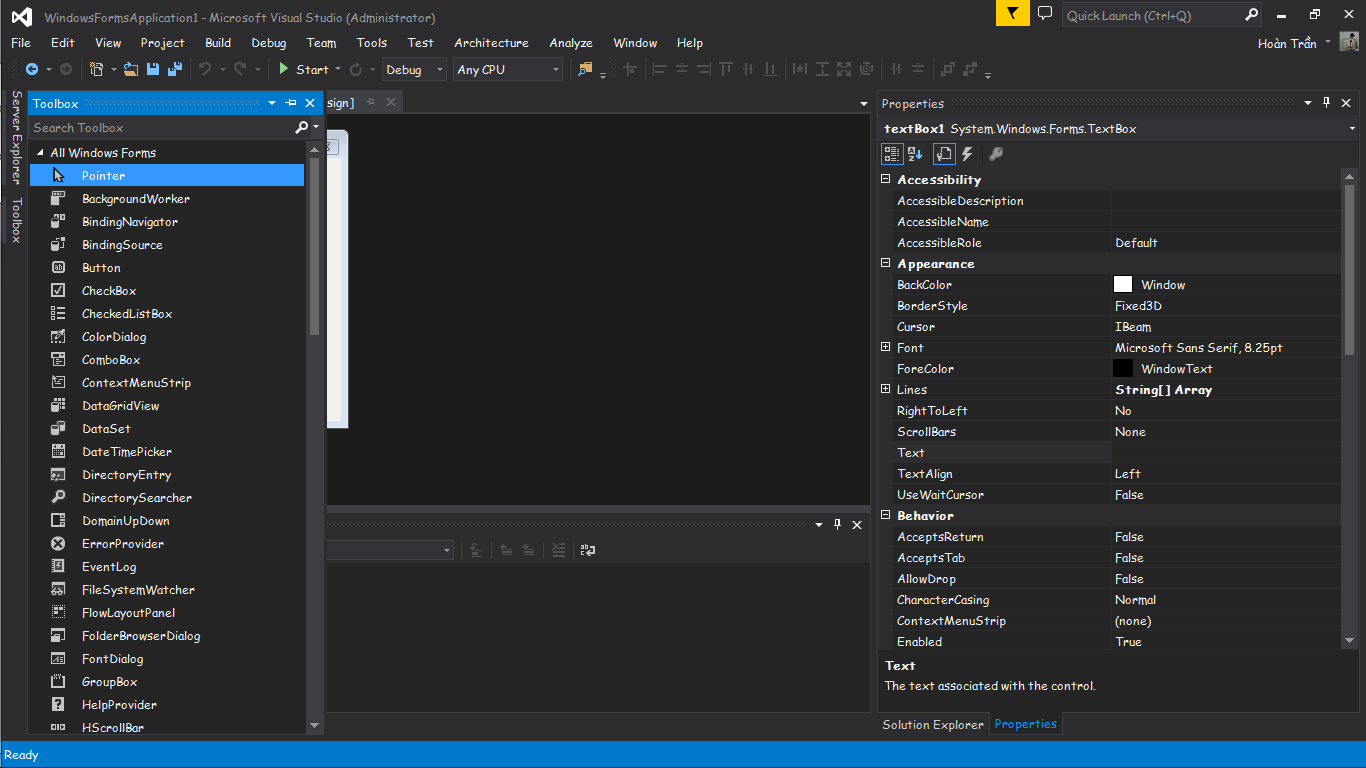Click the New Project toolbar icon
The height and width of the screenshot is (768, 1366).
coord(96,69)
